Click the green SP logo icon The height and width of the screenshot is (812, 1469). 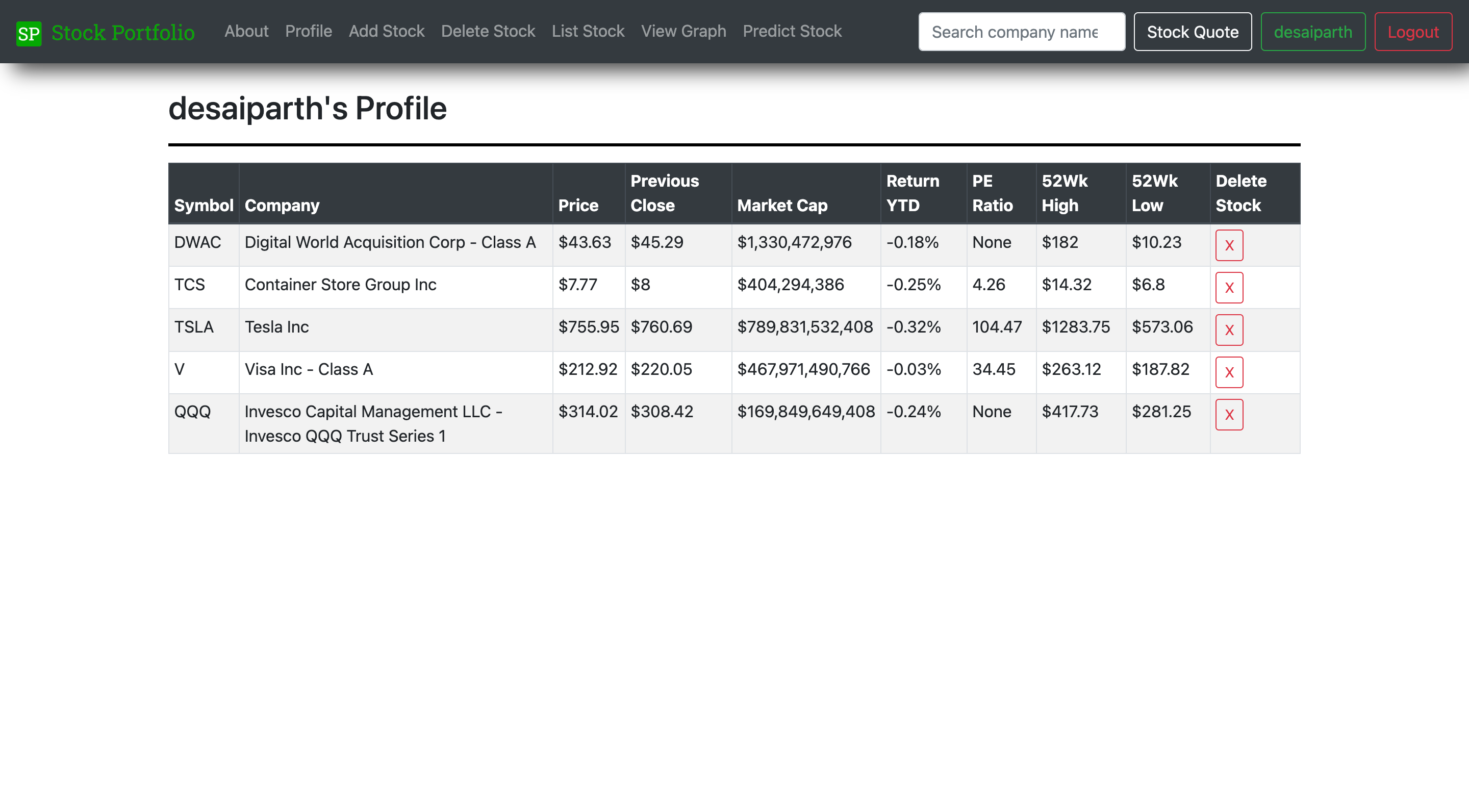point(29,33)
